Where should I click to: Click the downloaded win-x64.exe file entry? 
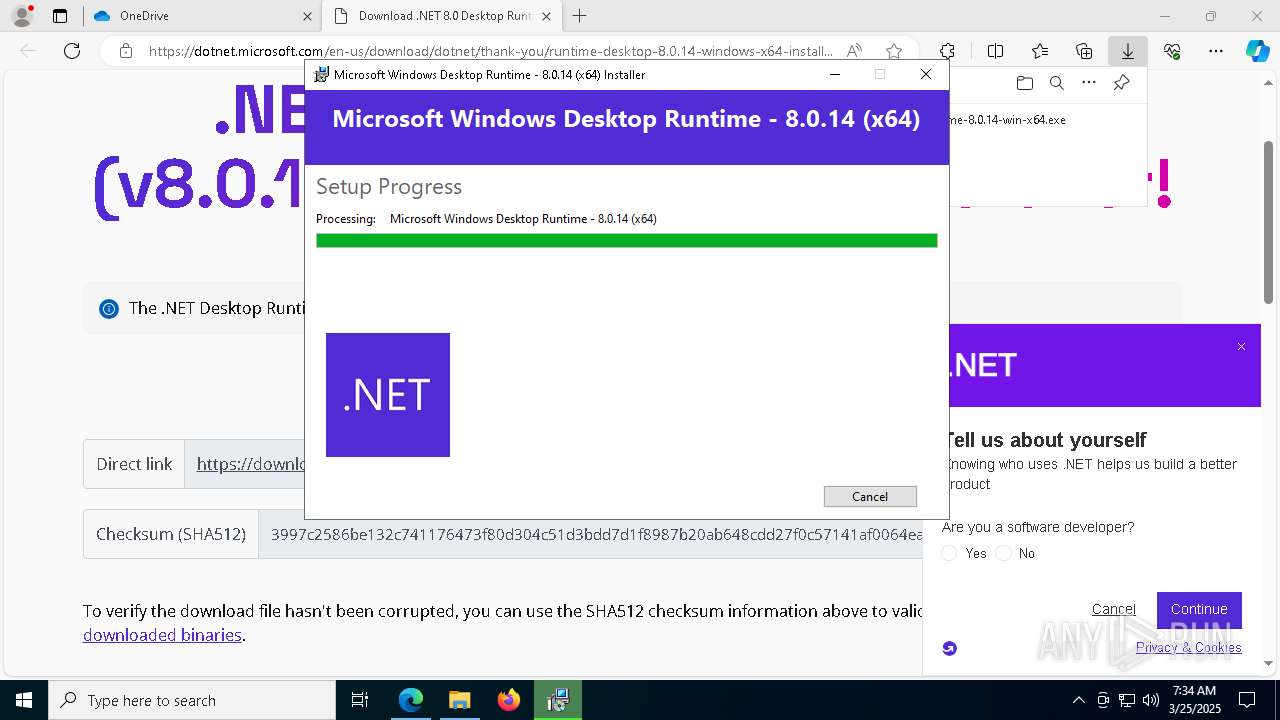[x=1008, y=119]
